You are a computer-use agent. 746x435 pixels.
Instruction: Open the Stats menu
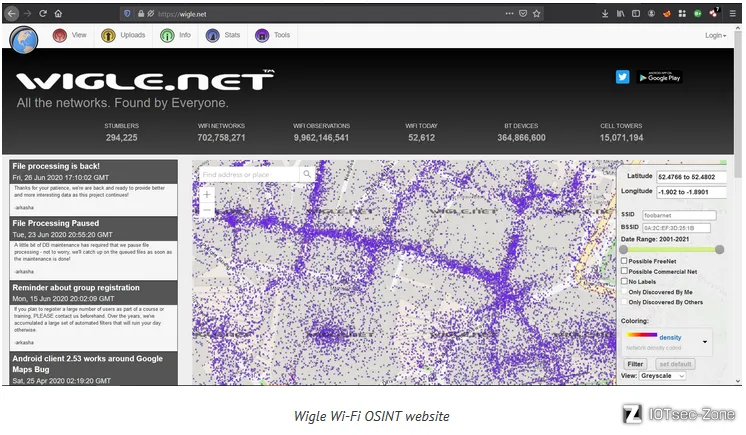(x=232, y=35)
